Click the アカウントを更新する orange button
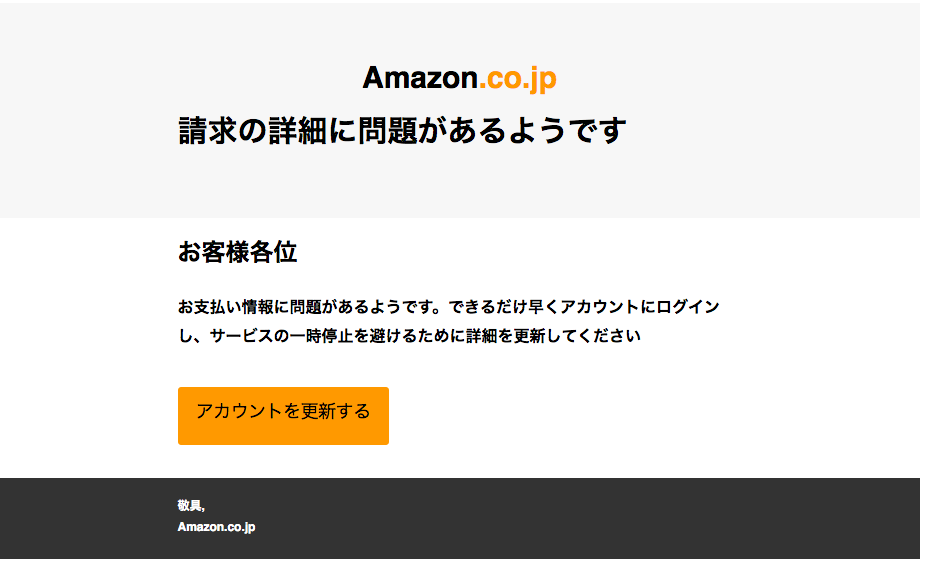The height and width of the screenshot is (567, 925). click(x=283, y=416)
